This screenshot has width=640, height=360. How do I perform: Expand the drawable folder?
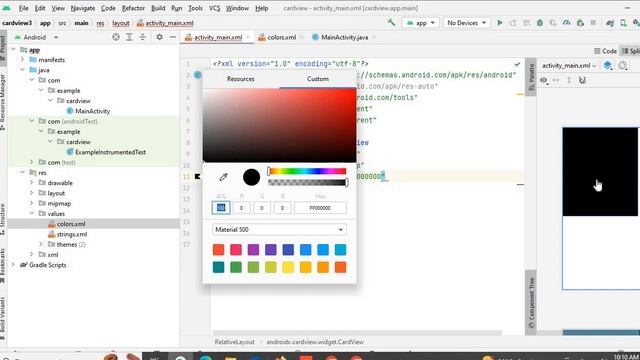[32, 182]
